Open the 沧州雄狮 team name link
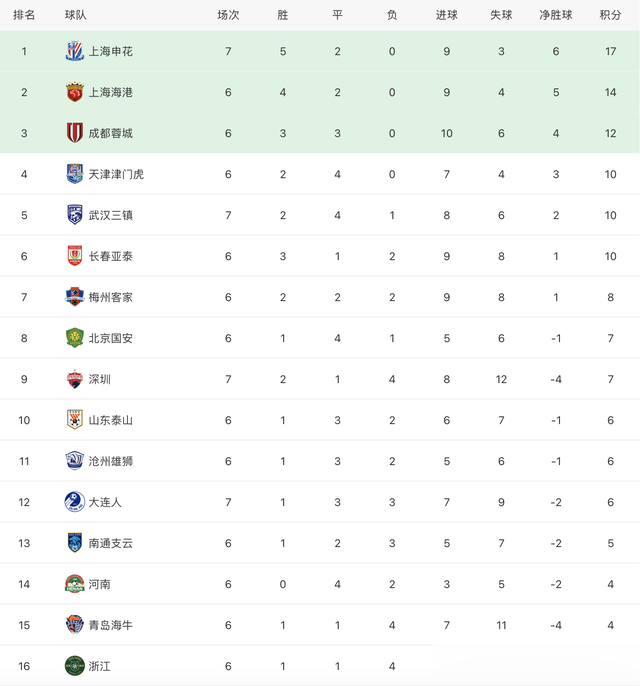This screenshot has height=686, width=640. click(x=110, y=461)
